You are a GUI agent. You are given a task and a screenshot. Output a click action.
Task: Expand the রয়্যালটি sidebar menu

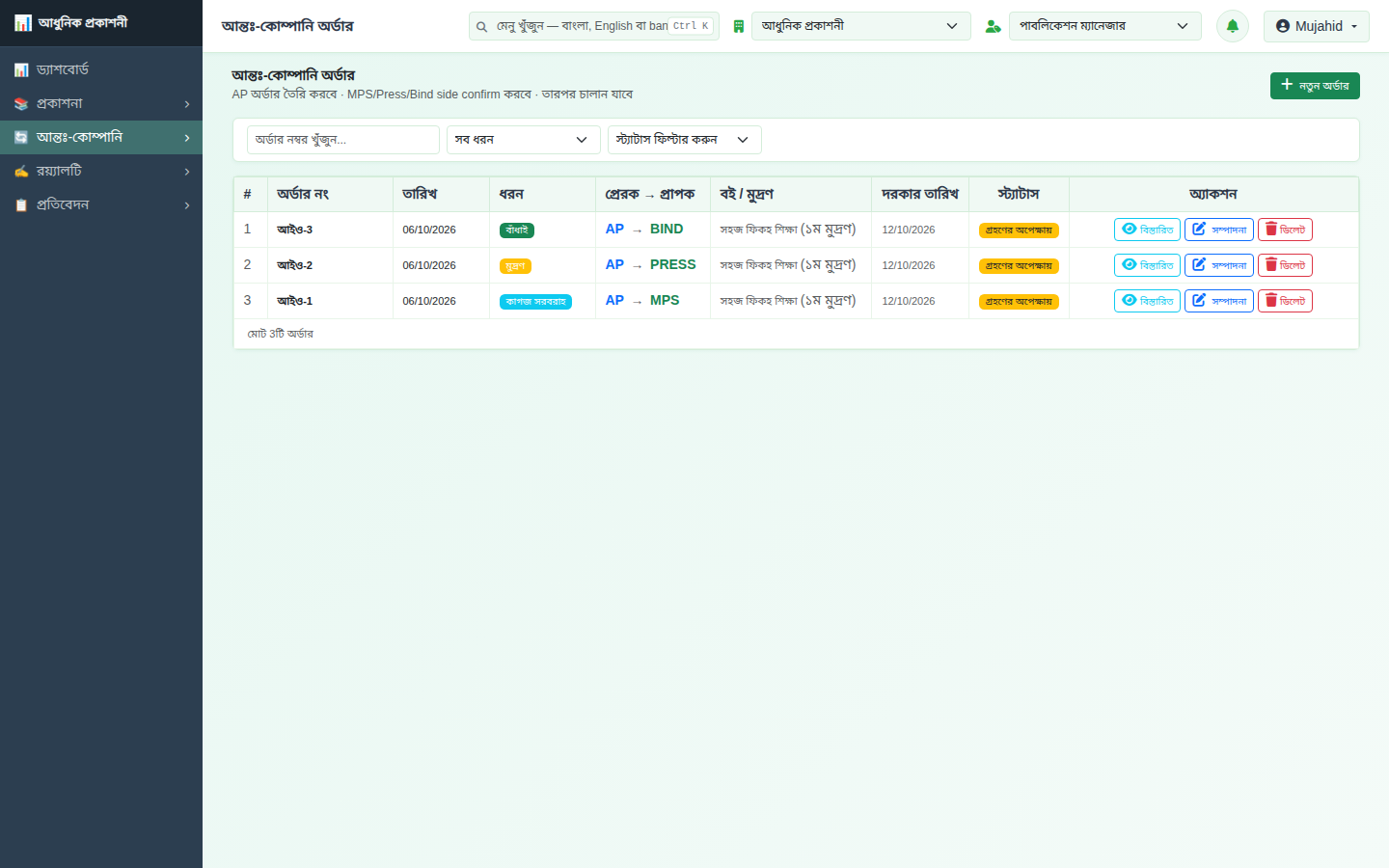pyautogui.click(x=101, y=171)
